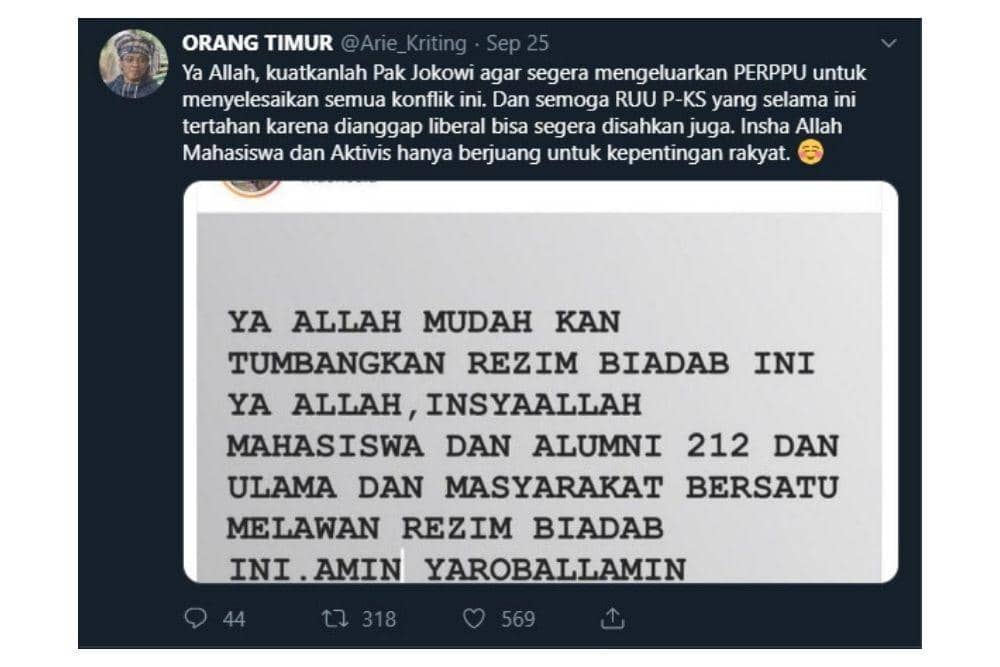Image resolution: width=1000 pixels, height=667 pixels.
Task: Click the 569 likes count
Action: coord(518,619)
